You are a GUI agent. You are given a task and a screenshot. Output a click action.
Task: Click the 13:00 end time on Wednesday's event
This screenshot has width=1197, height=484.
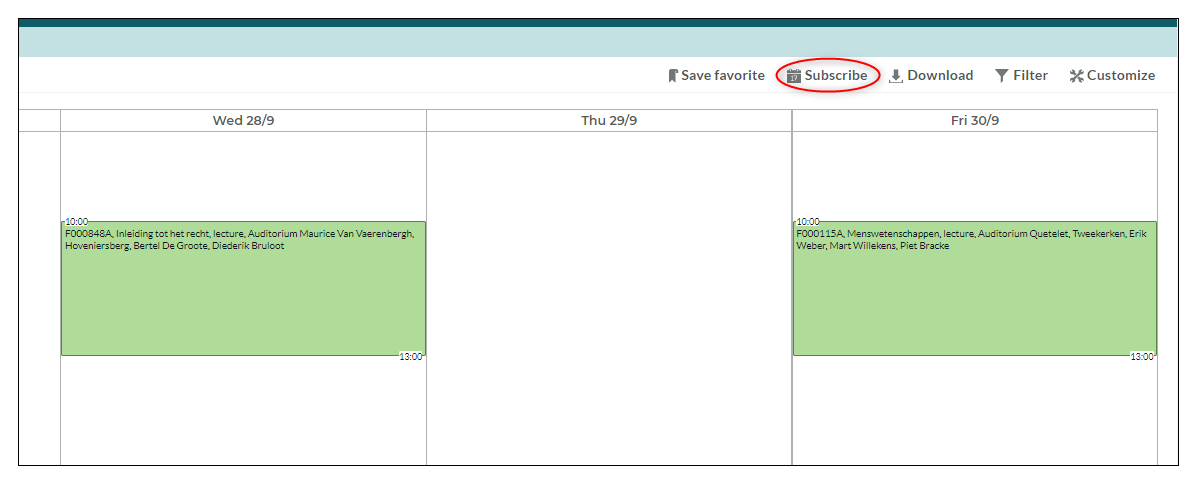pos(410,357)
